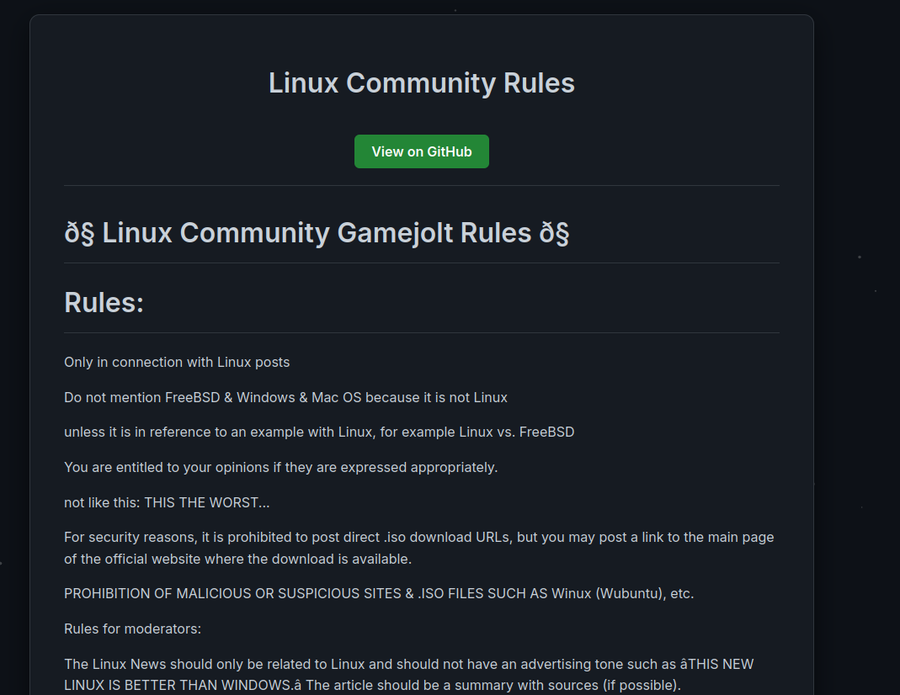Click the 'Rules for moderators:' line
The width and height of the screenshot is (900, 695).
point(133,629)
